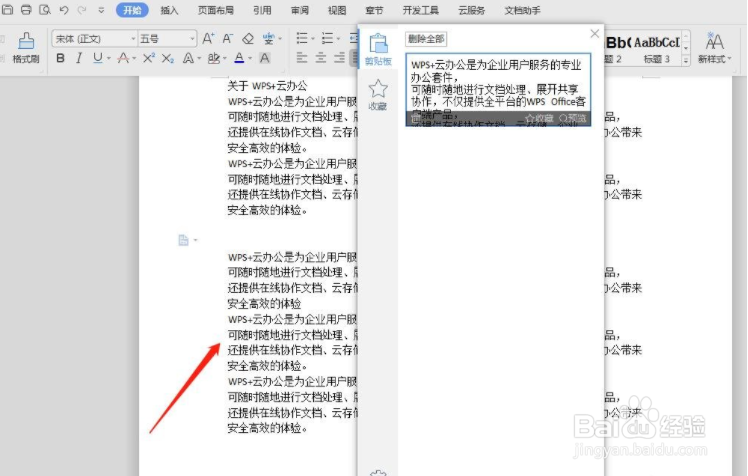Click 预览 on the clipboard item
748x476 pixels.
(x=572, y=118)
